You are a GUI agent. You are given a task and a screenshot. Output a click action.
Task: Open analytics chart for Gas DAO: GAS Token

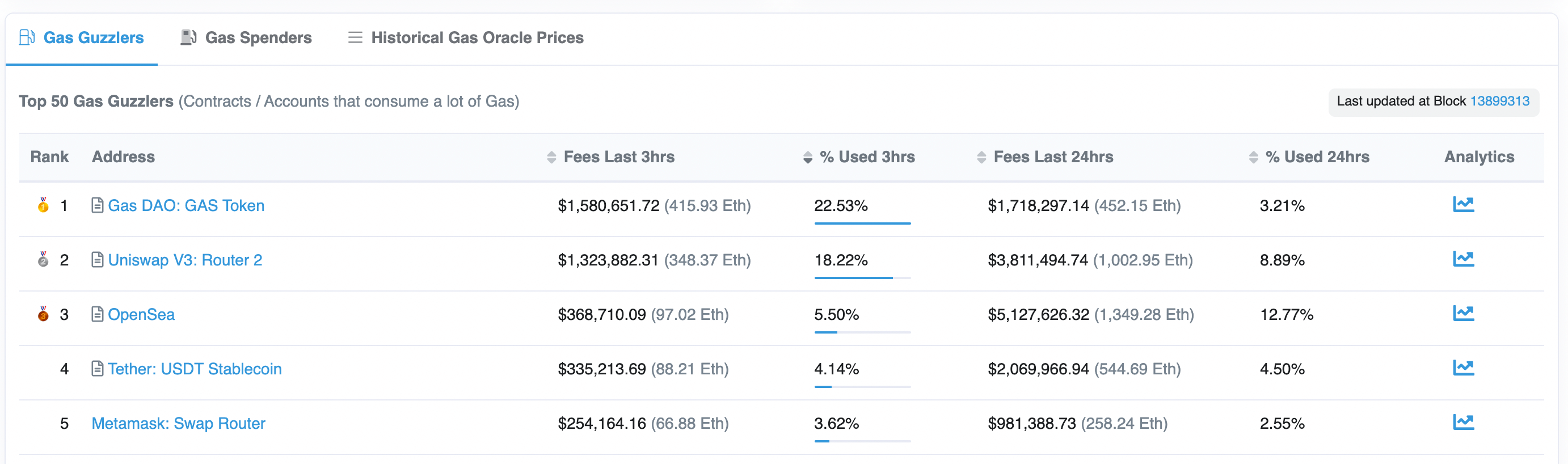click(x=1462, y=205)
